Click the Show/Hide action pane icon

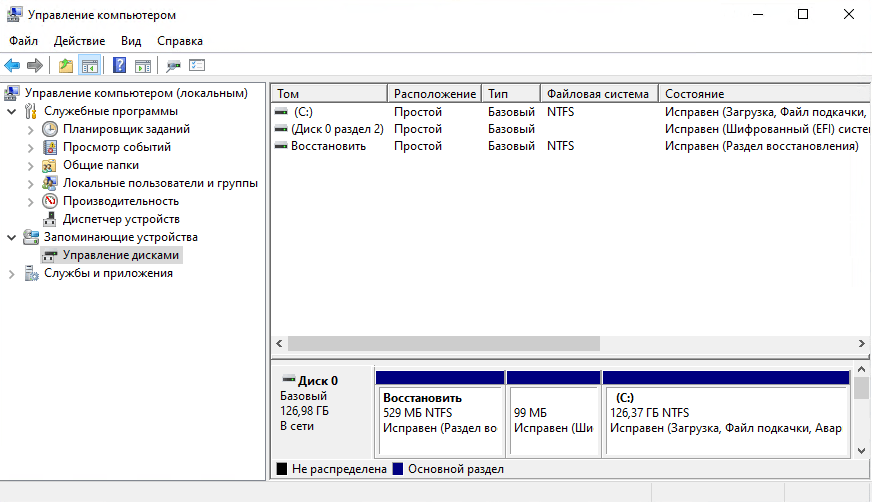(143, 66)
